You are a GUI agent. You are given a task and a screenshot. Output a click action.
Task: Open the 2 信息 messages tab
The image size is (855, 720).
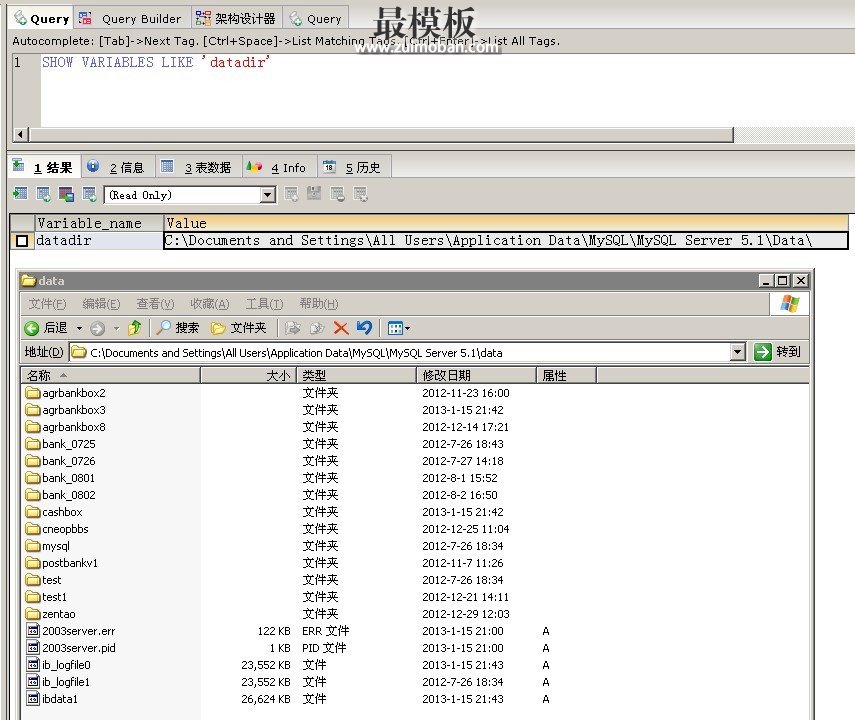(x=118, y=167)
